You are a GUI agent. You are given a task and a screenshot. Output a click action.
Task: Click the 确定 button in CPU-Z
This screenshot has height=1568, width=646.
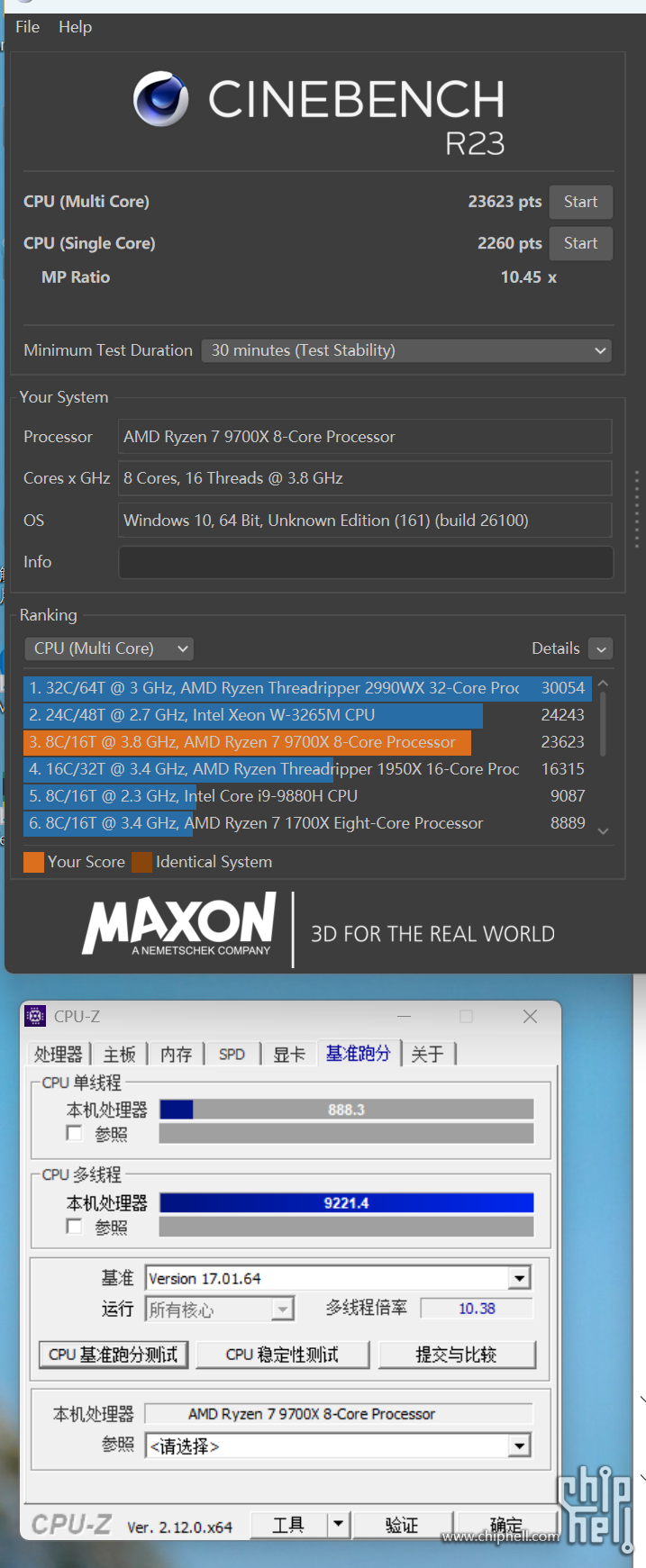tap(505, 1525)
